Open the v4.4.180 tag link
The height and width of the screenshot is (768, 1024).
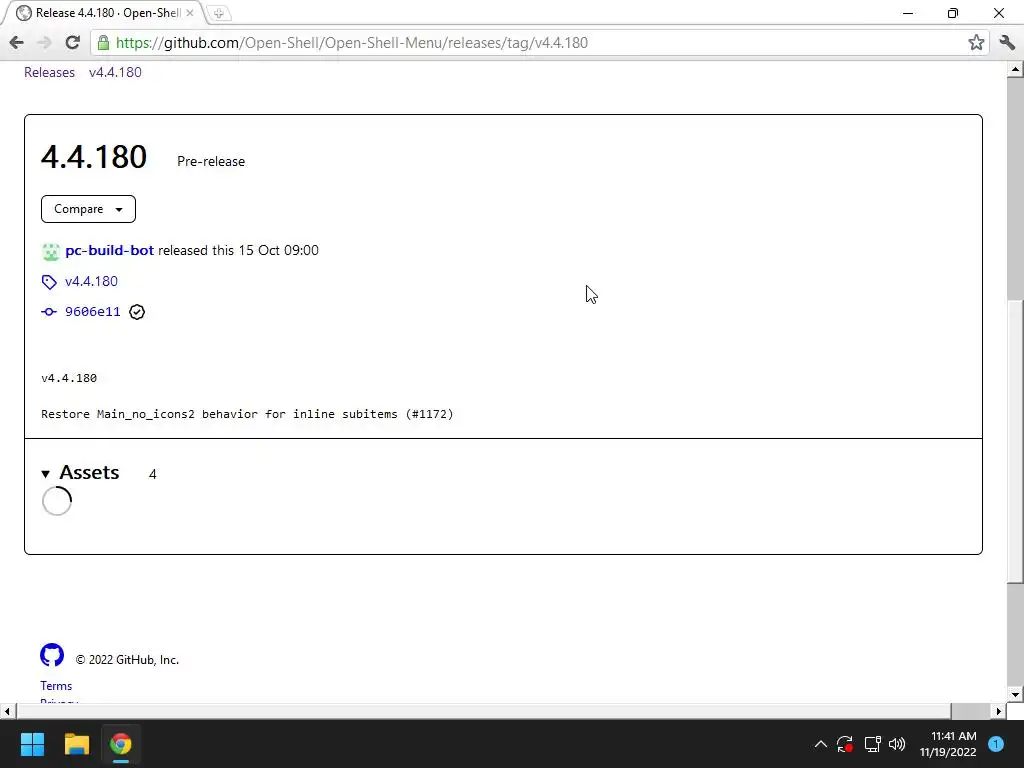(91, 281)
